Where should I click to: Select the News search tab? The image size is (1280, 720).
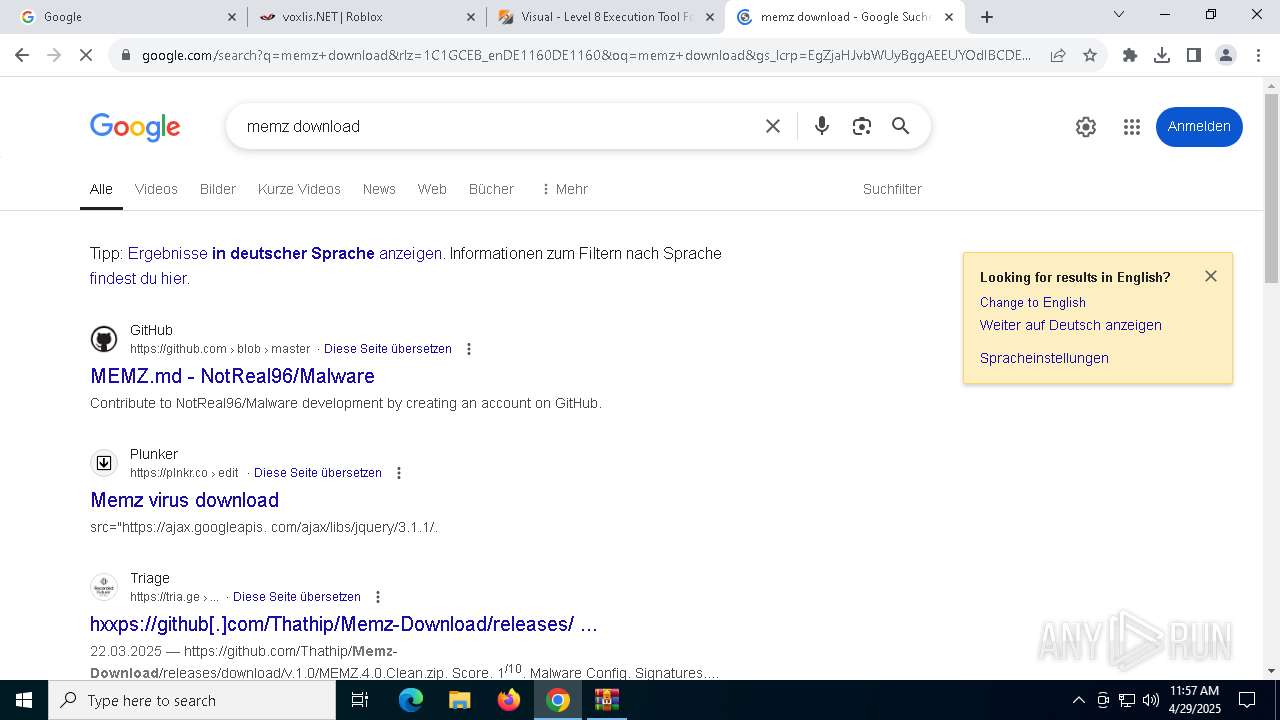(x=379, y=189)
